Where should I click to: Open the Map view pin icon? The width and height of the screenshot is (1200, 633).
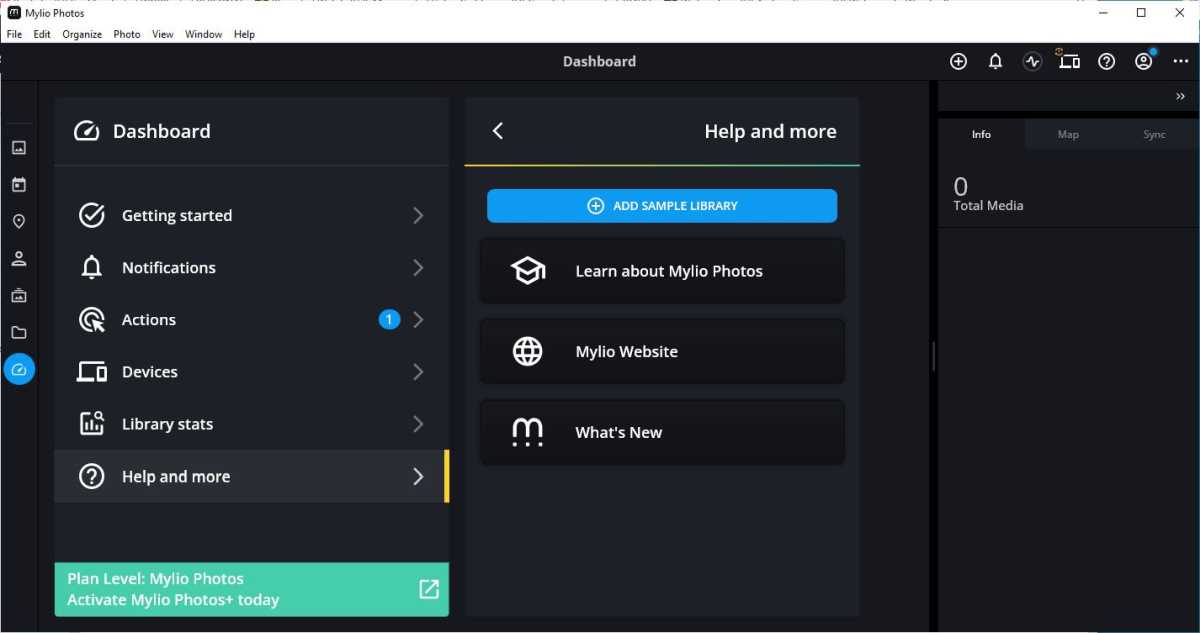pos(18,222)
